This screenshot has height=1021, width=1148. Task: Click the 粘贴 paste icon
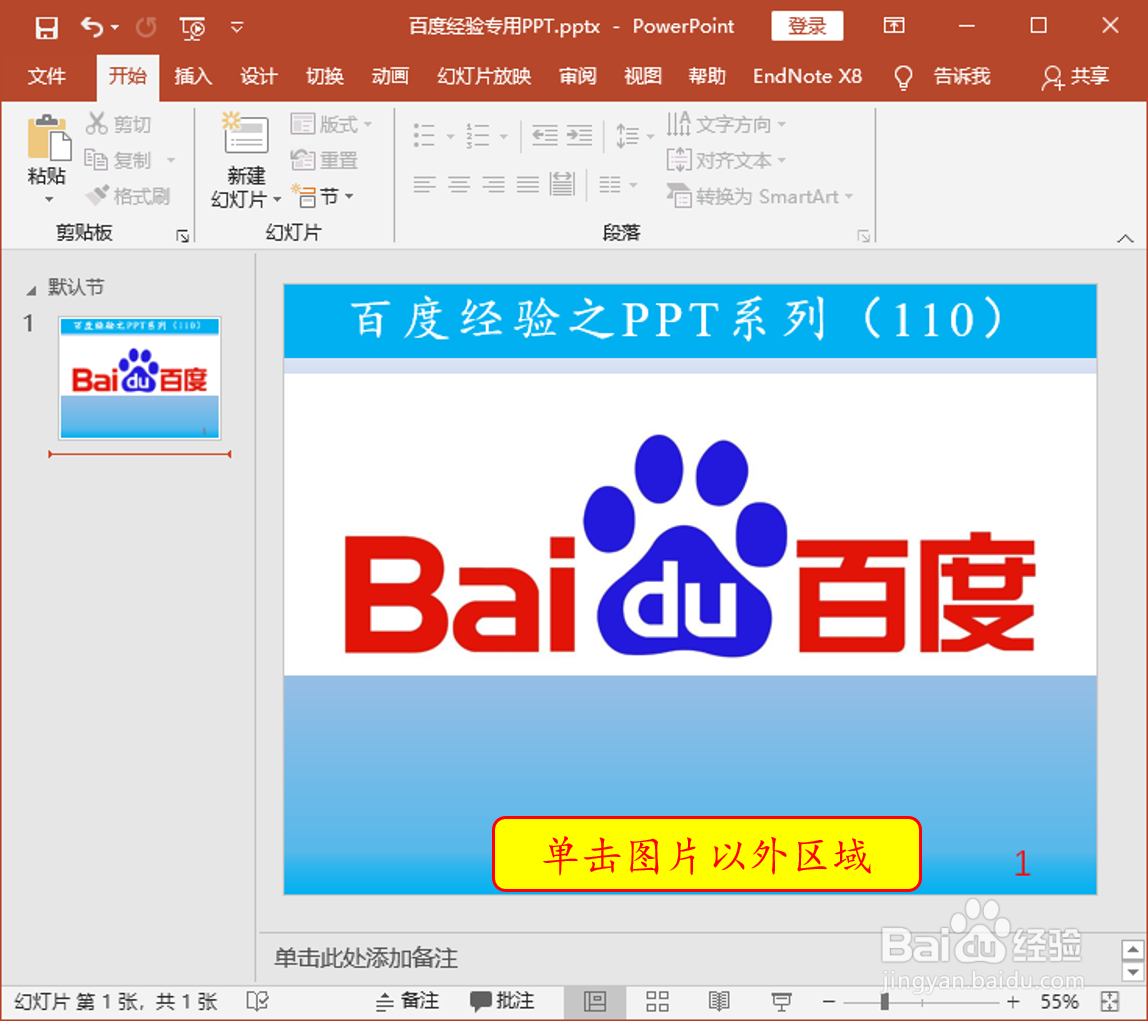(48, 138)
